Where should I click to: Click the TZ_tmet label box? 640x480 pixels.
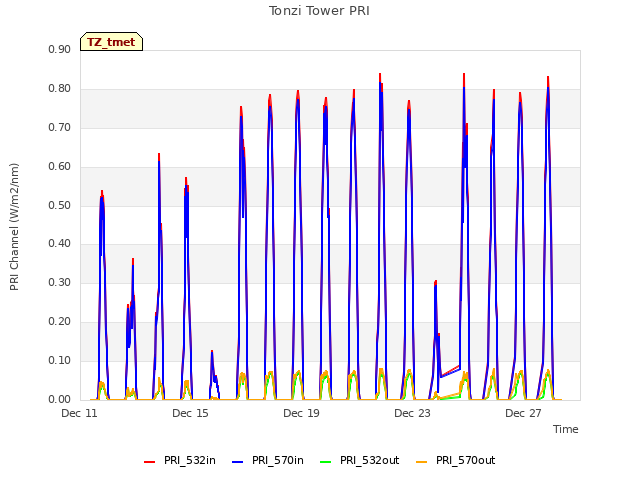[x=111, y=42]
